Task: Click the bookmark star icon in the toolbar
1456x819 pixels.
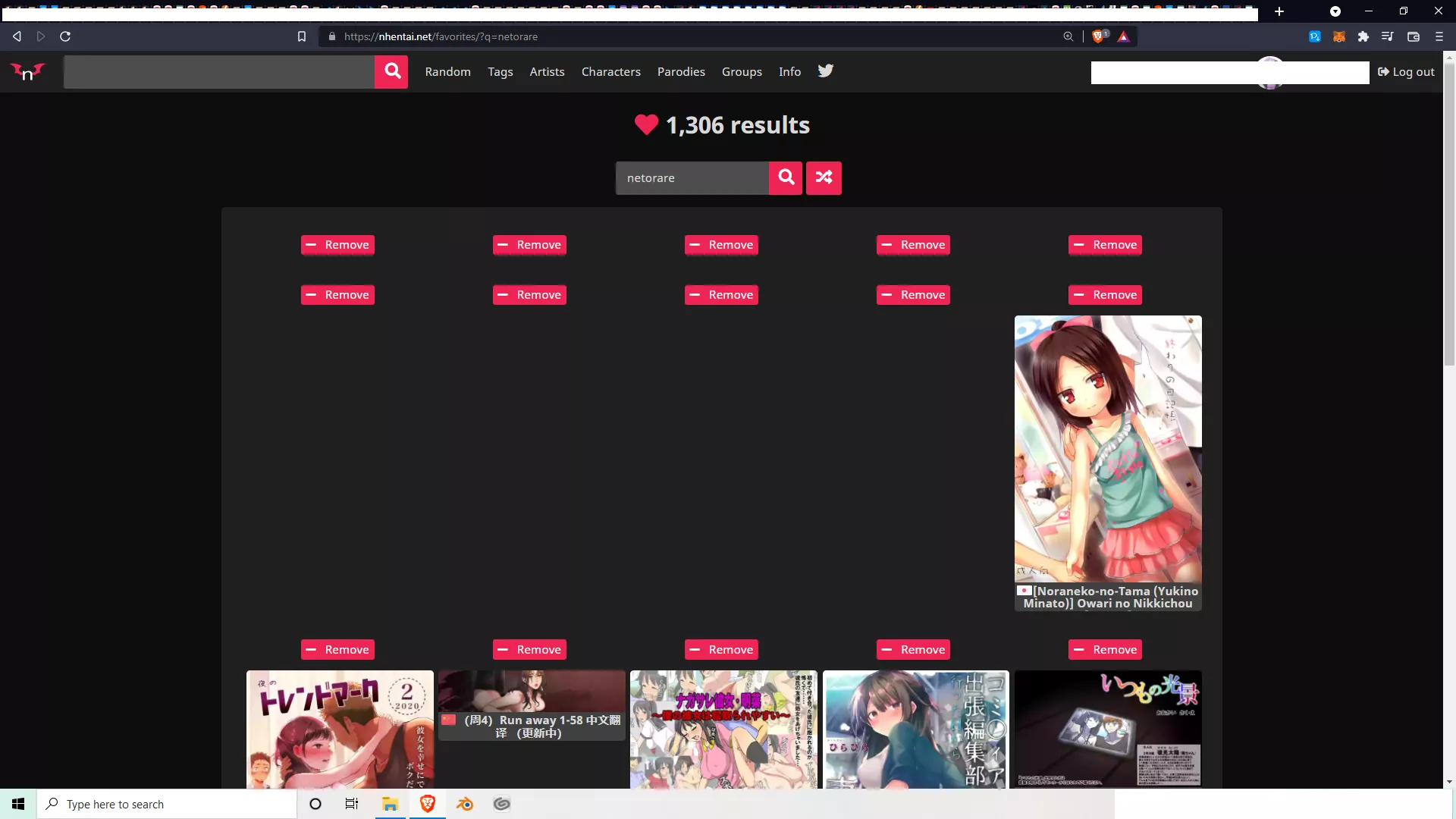Action: point(302,36)
